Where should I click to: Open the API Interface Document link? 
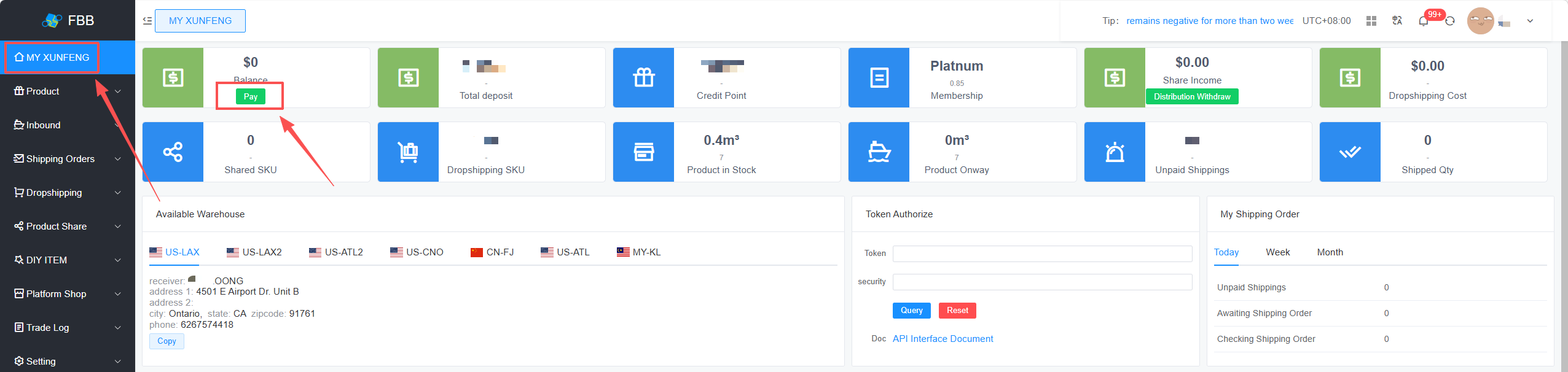coord(943,339)
